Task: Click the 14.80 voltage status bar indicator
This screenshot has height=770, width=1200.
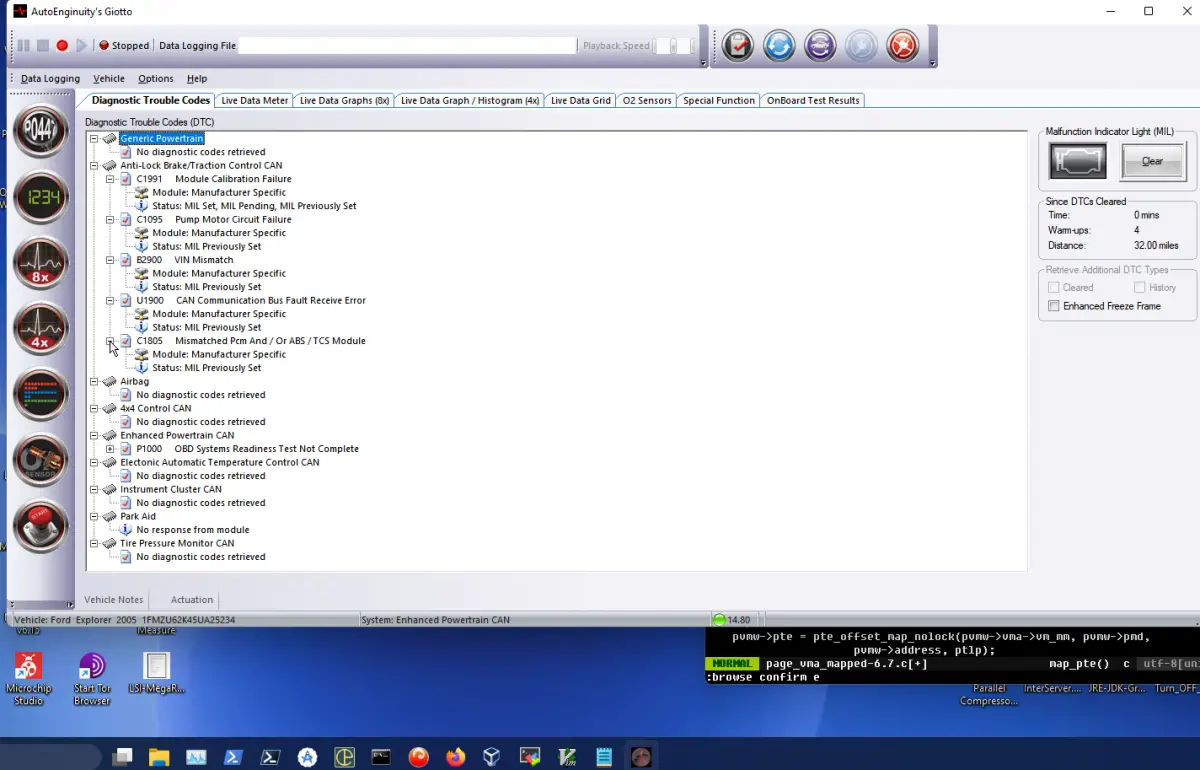Action: point(732,620)
